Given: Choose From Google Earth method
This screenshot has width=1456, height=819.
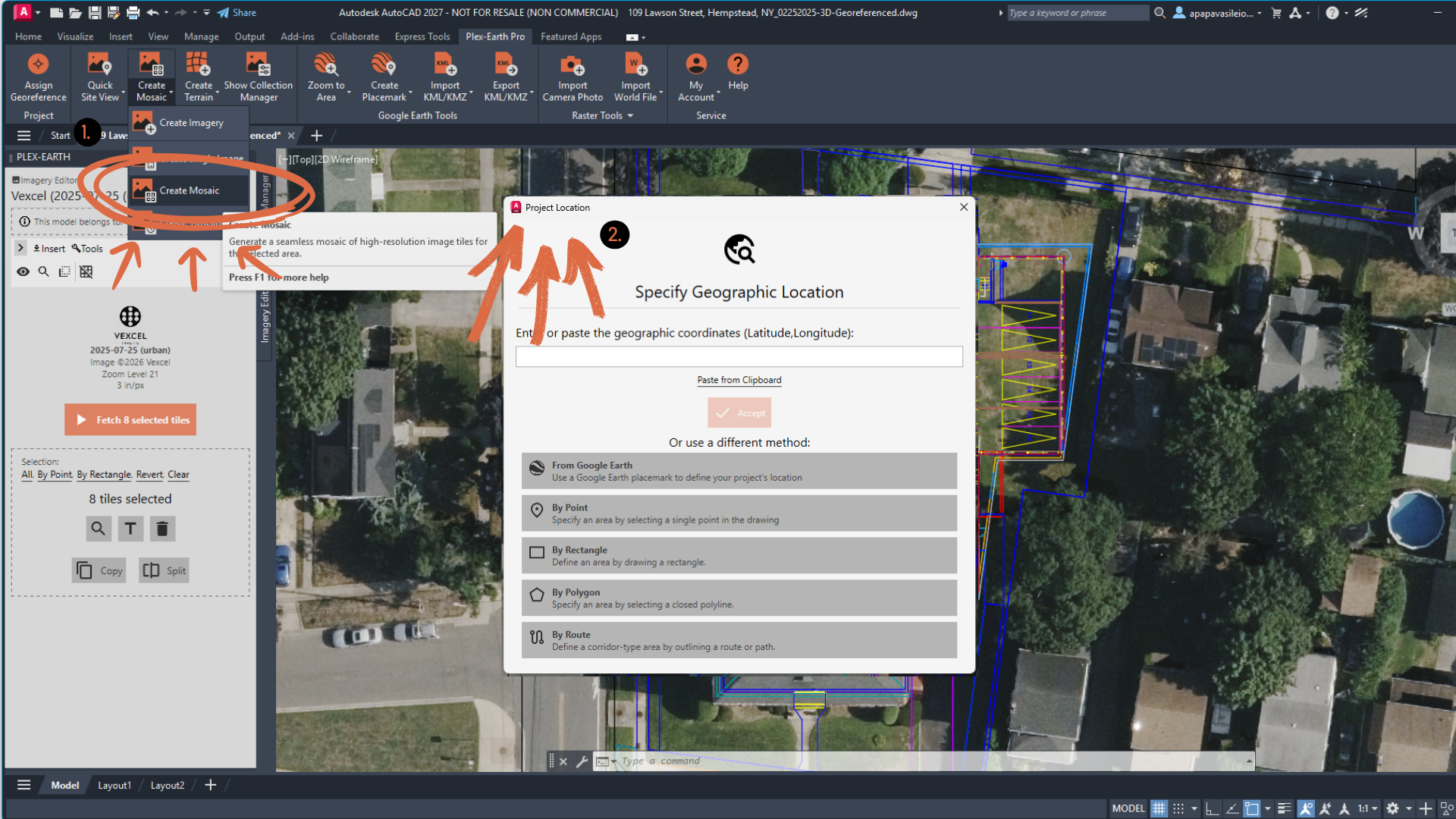Looking at the screenshot, I should (x=739, y=471).
